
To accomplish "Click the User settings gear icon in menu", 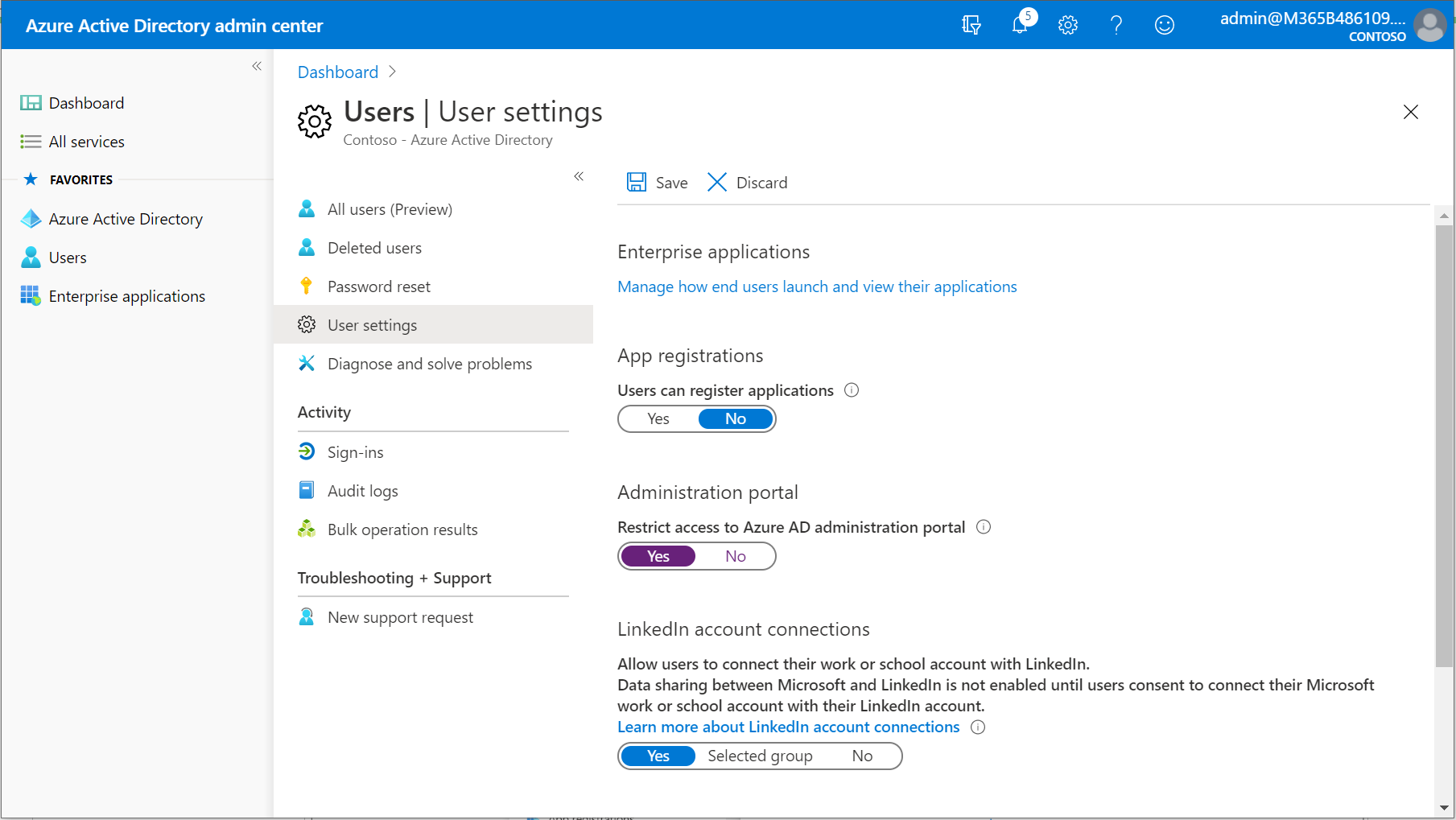I will 307,325.
